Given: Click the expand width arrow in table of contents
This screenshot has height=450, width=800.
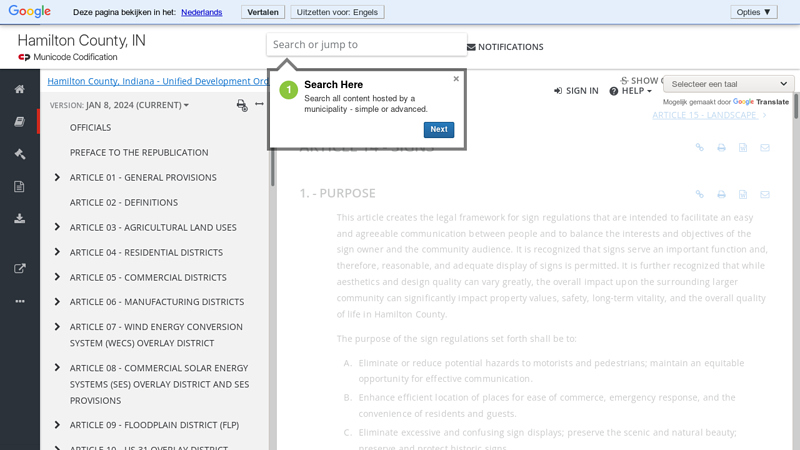Looking at the screenshot, I should click(x=259, y=104).
